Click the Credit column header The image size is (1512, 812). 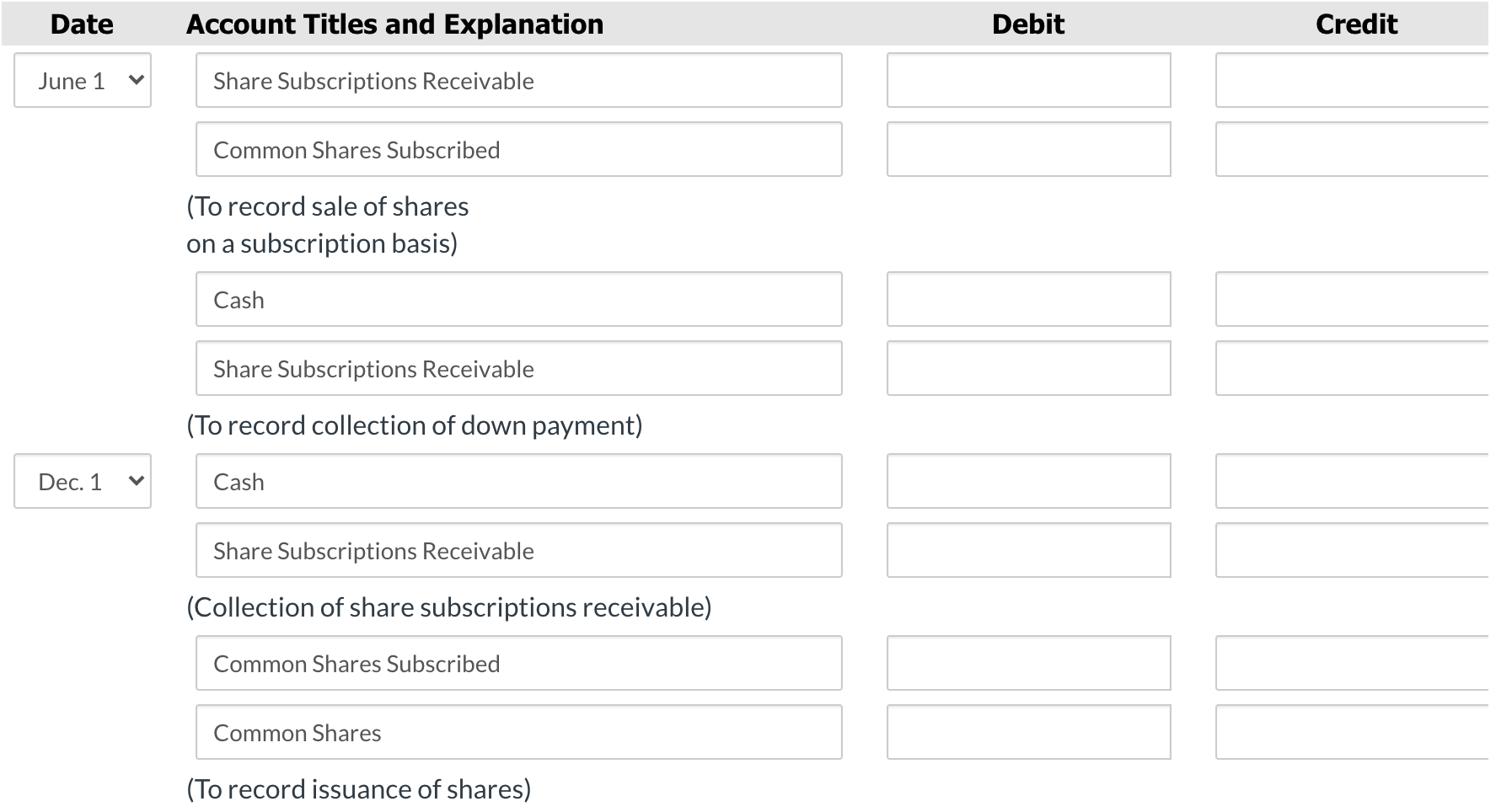(1355, 24)
